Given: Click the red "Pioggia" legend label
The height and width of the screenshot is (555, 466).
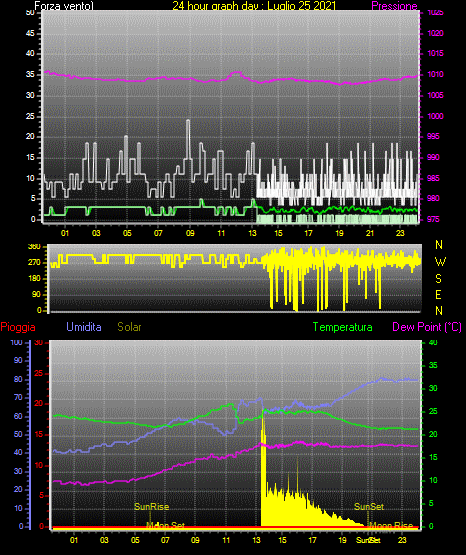Looking at the screenshot, I should click(18, 327).
